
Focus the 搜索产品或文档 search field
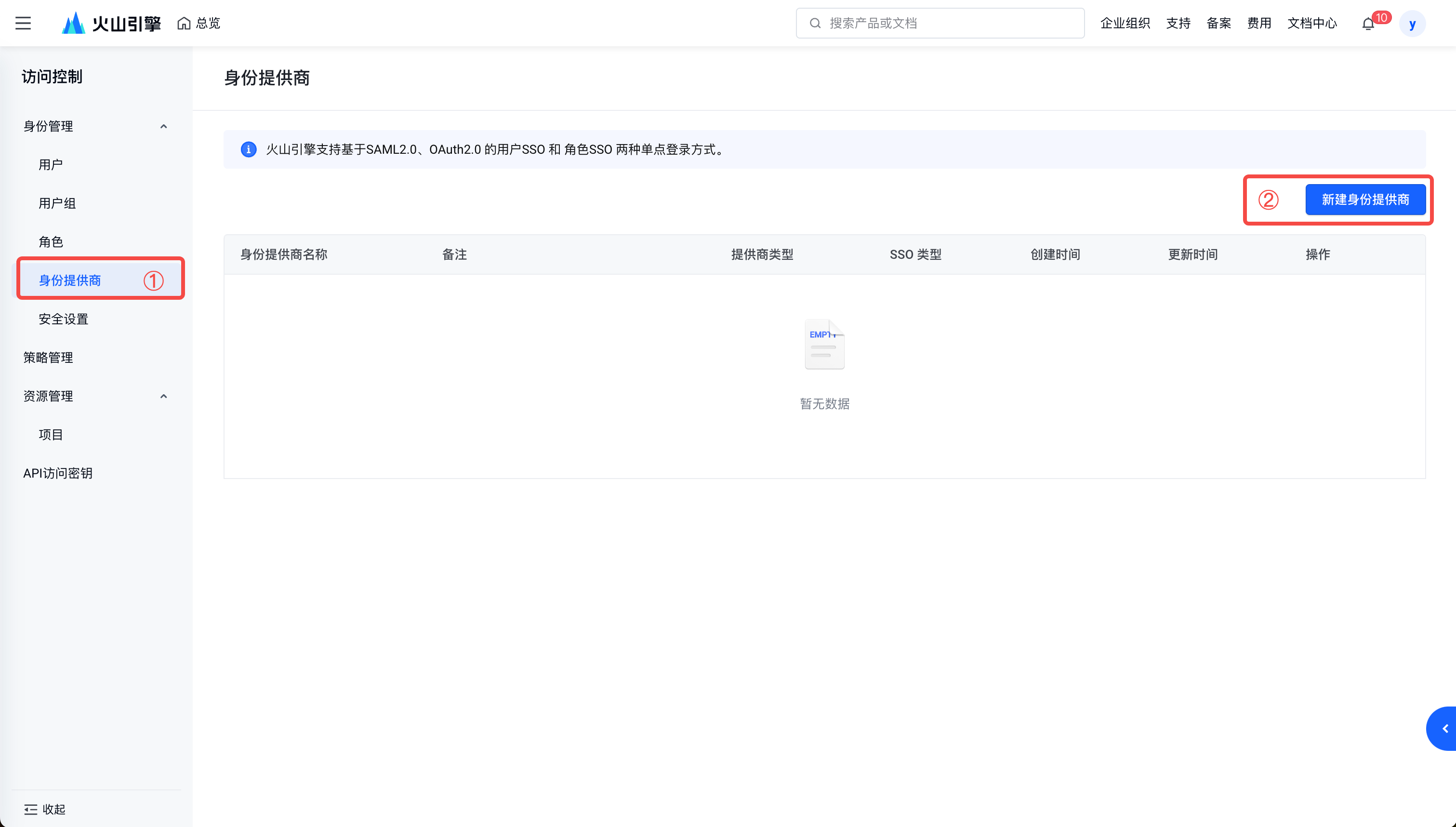(x=940, y=23)
